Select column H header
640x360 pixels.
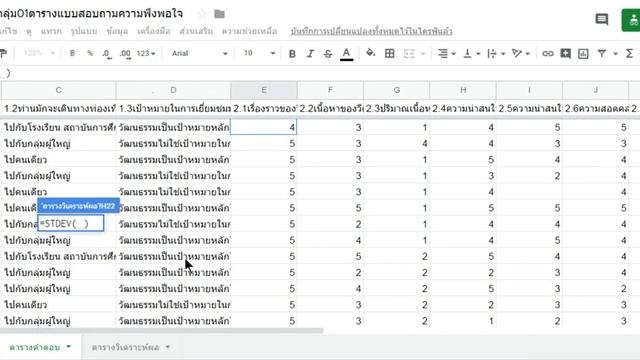(x=463, y=90)
